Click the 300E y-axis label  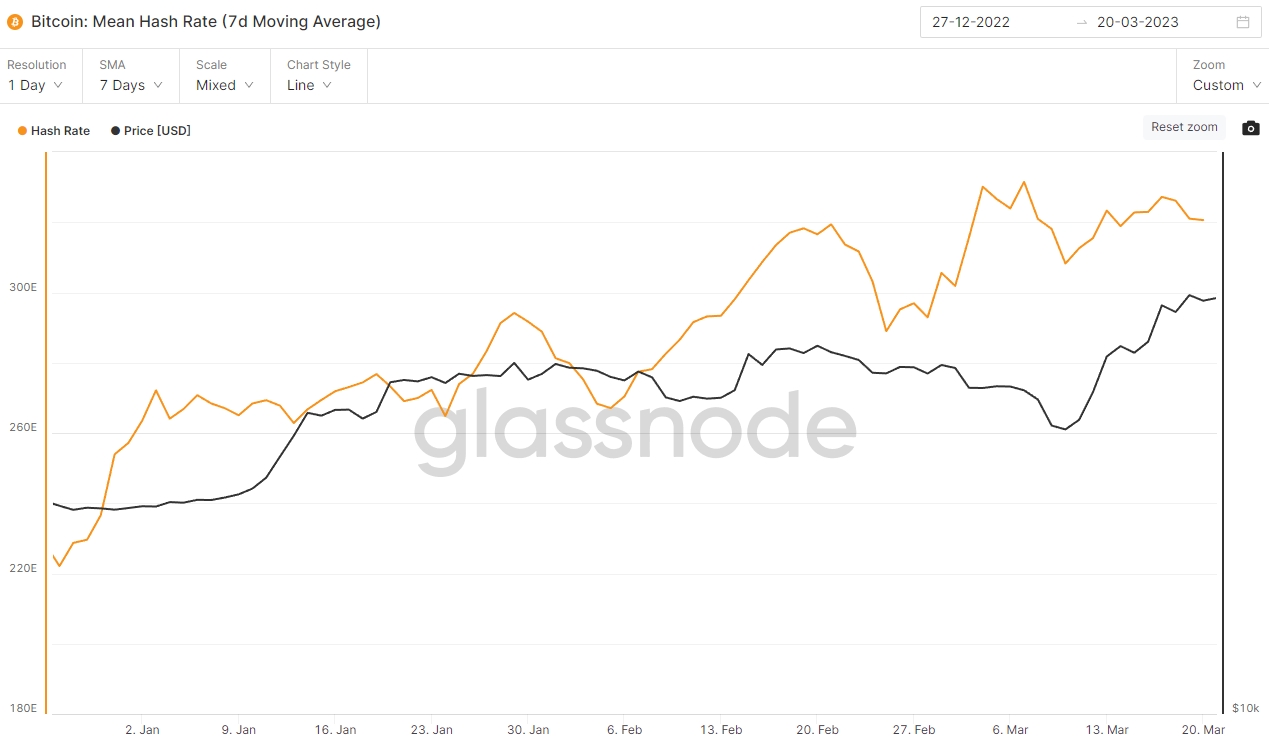point(23,287)
